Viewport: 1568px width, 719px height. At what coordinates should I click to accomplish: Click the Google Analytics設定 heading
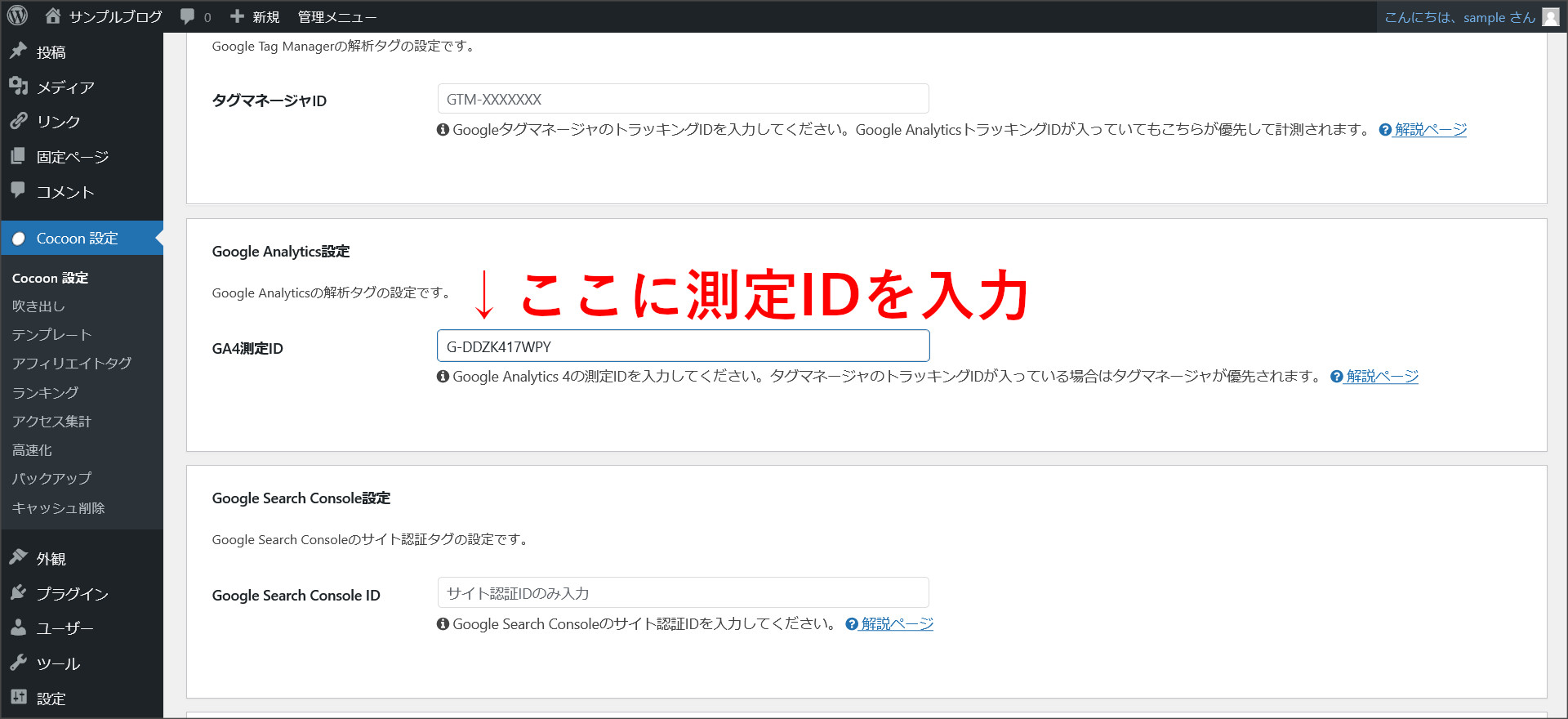tap(281, 252)
